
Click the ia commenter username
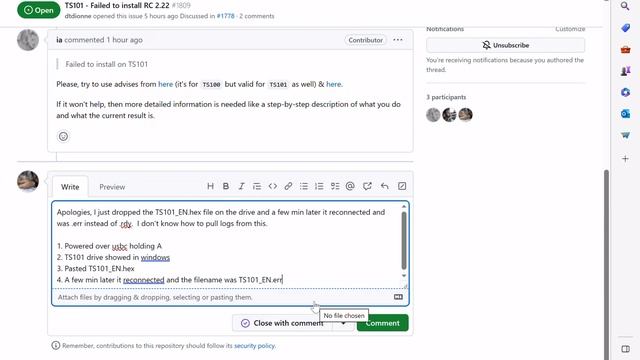pos(59,40)
